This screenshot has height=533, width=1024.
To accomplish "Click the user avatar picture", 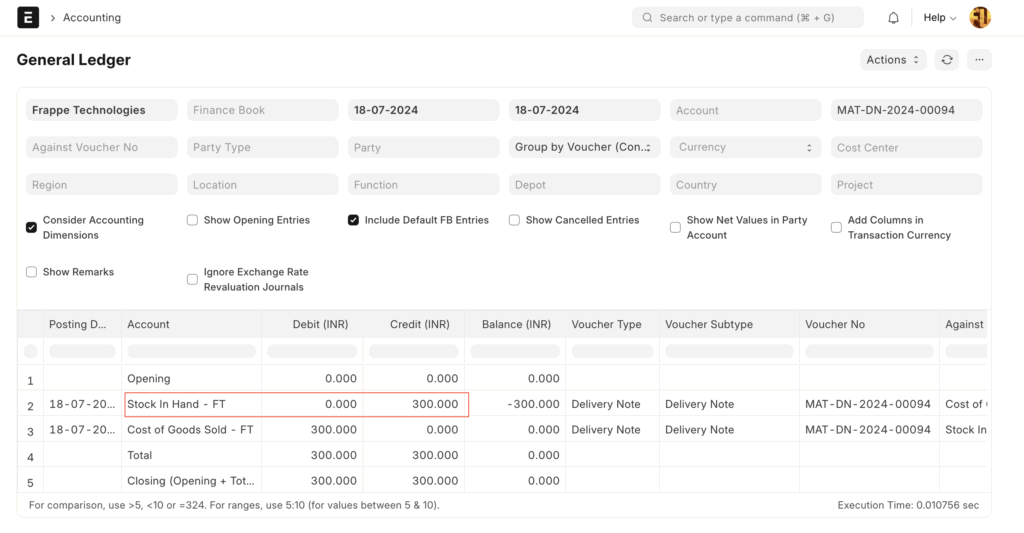I will point(980,17).
